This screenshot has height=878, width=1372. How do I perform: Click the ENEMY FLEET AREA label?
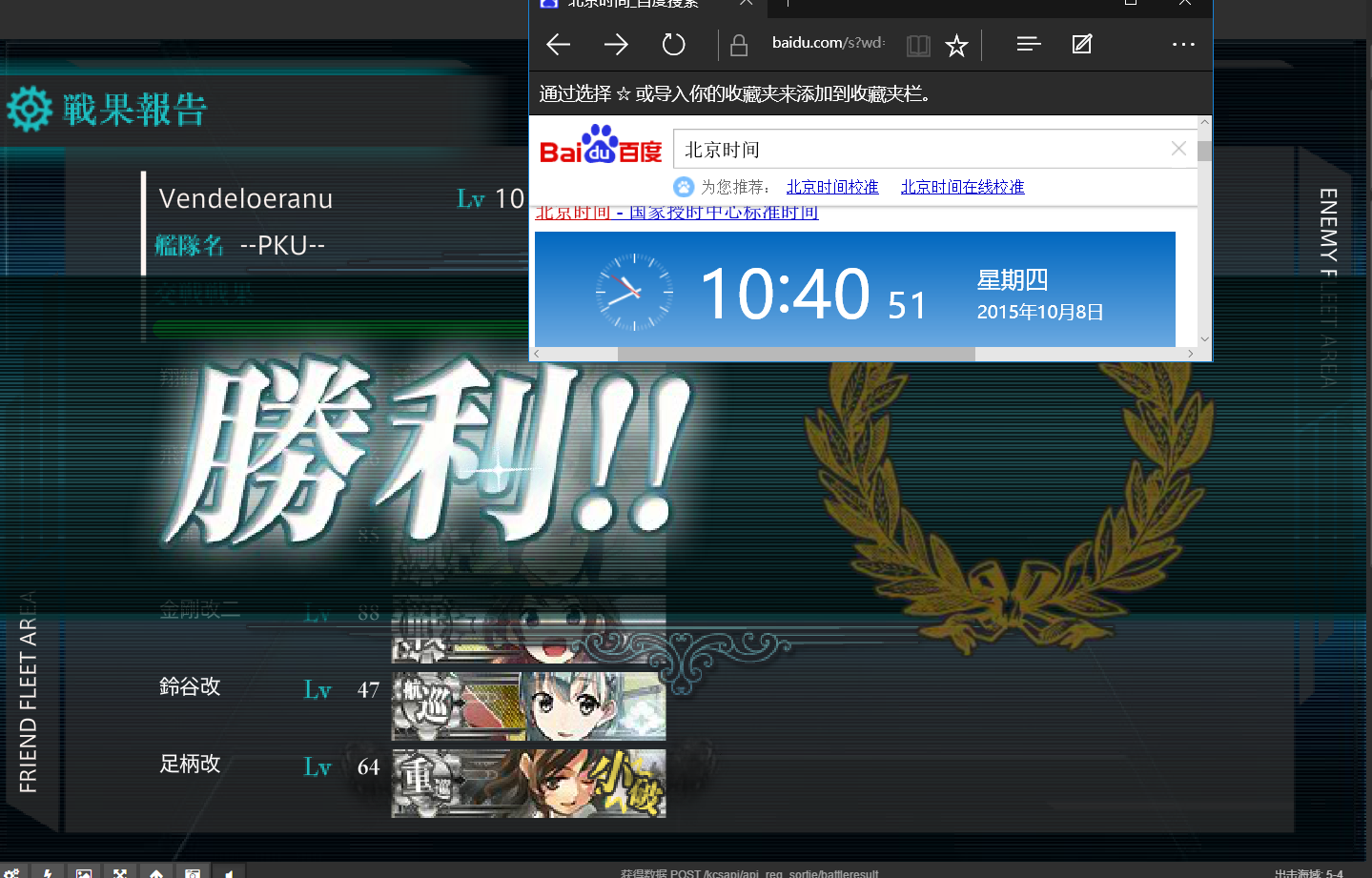pyautogui.click(x=1328, y=287)
